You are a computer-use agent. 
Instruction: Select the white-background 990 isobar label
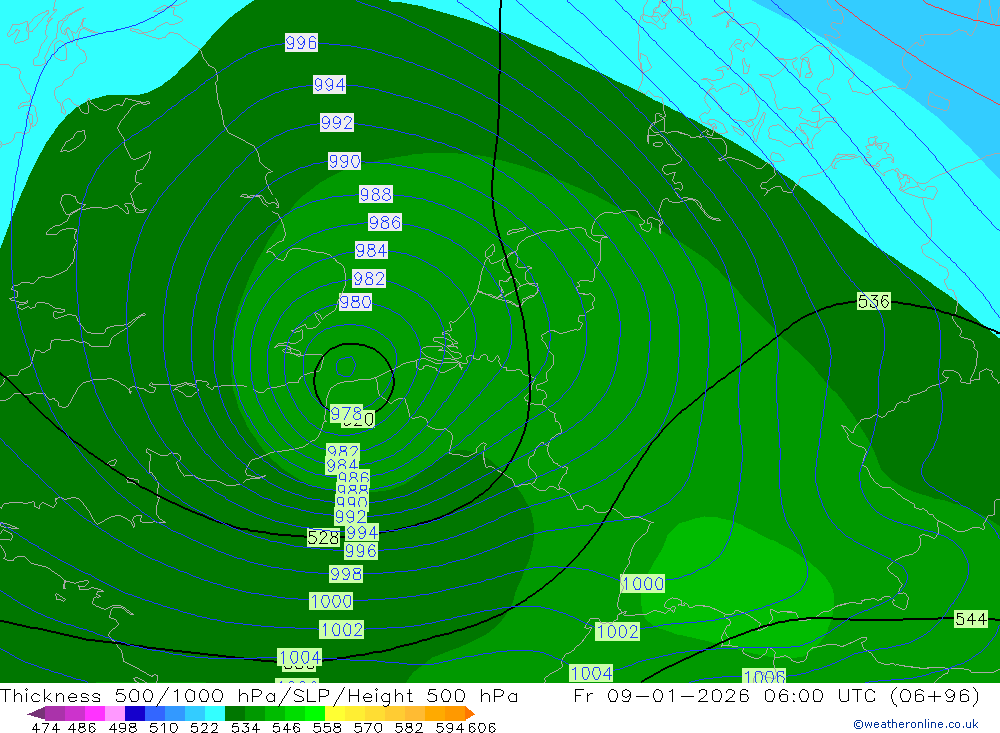click(344, 161)
